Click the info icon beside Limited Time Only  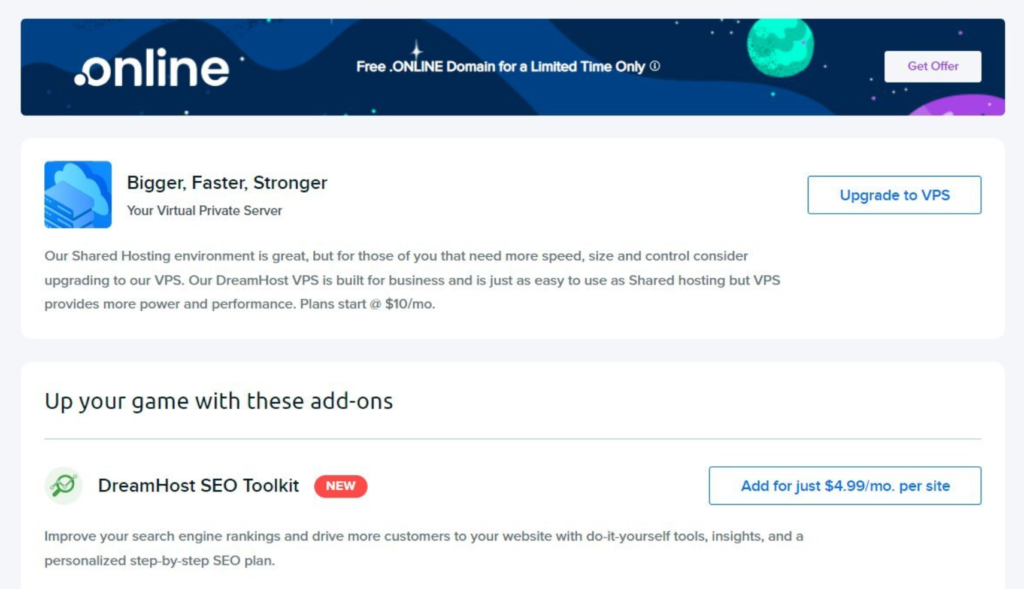(x=655, y=66)
